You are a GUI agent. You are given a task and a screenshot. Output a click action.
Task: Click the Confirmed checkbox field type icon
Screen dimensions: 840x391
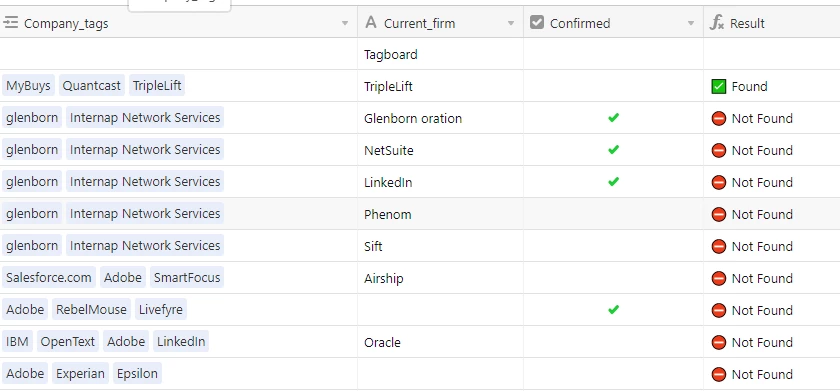(x=536, y=22)
